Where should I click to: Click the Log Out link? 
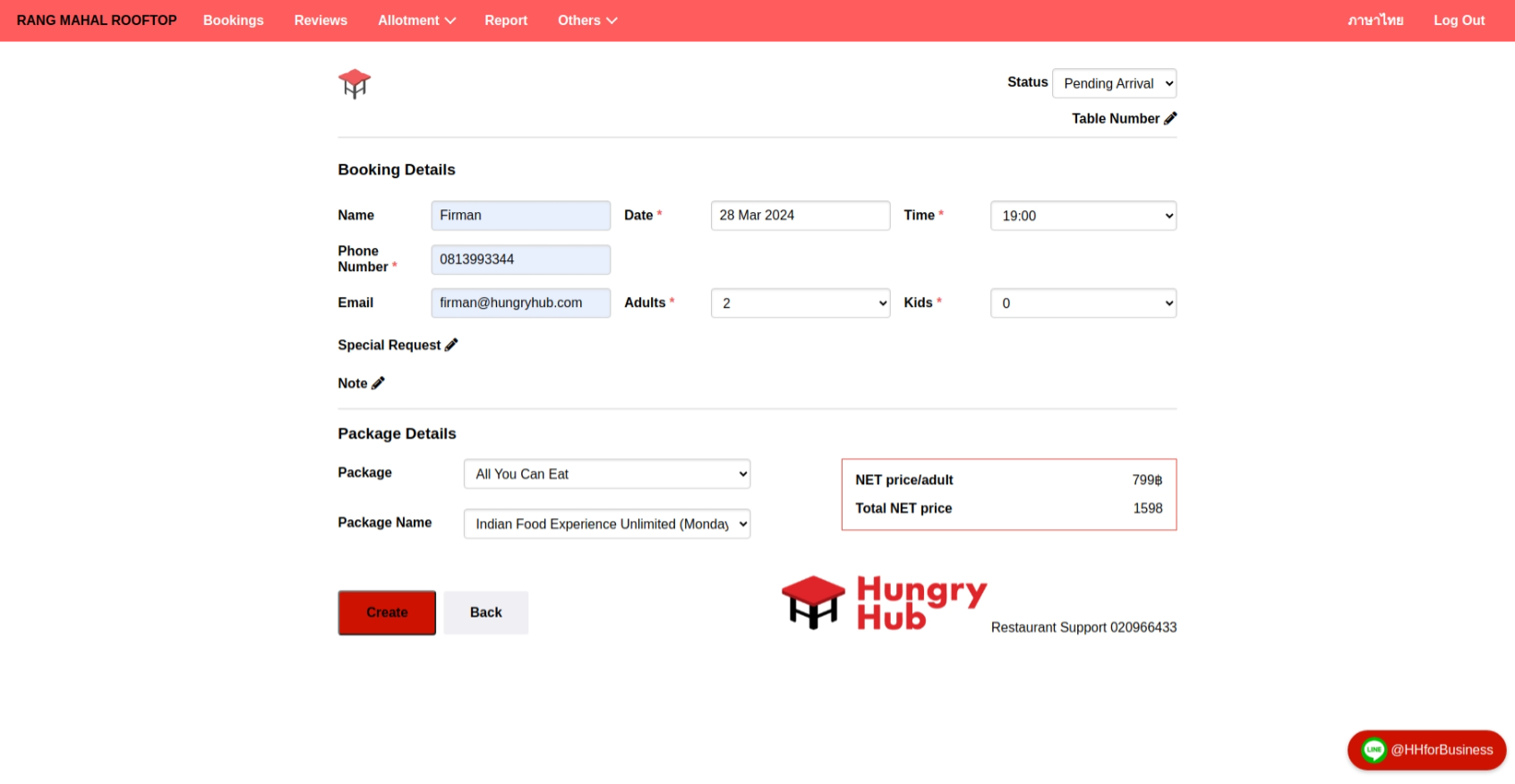pyautogui.click(x=1459, y=21)
